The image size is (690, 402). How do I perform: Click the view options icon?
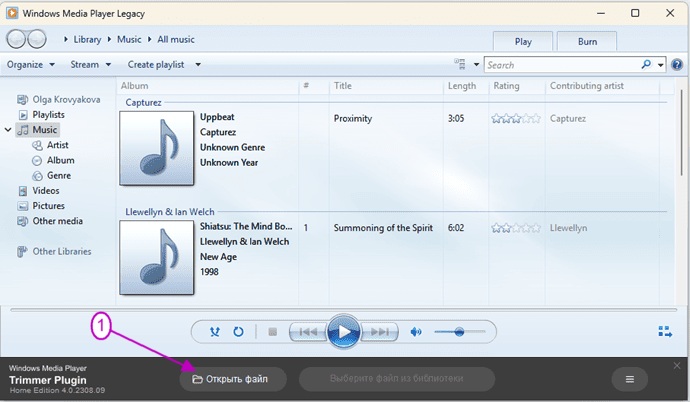460,64
